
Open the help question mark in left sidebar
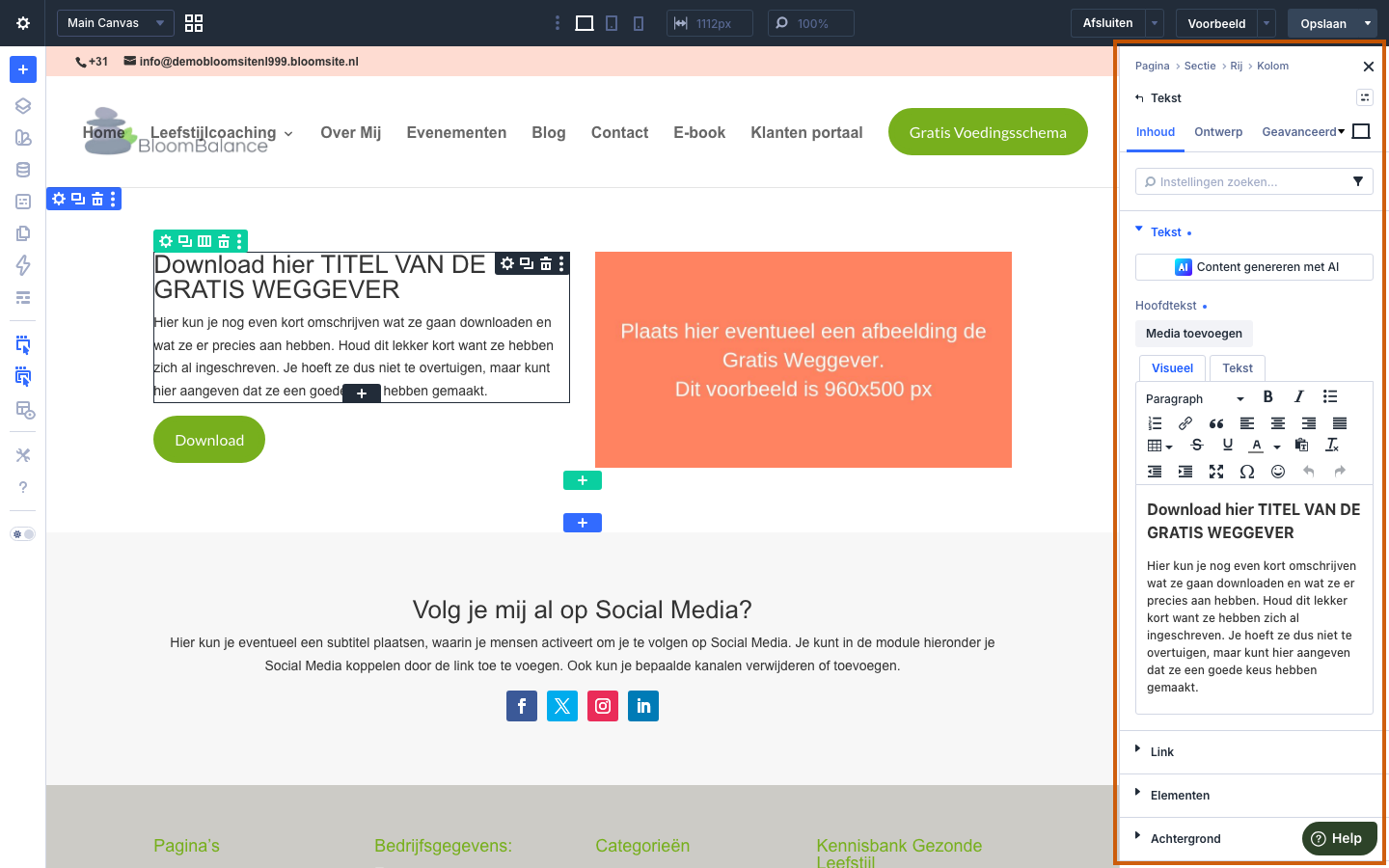23,487
